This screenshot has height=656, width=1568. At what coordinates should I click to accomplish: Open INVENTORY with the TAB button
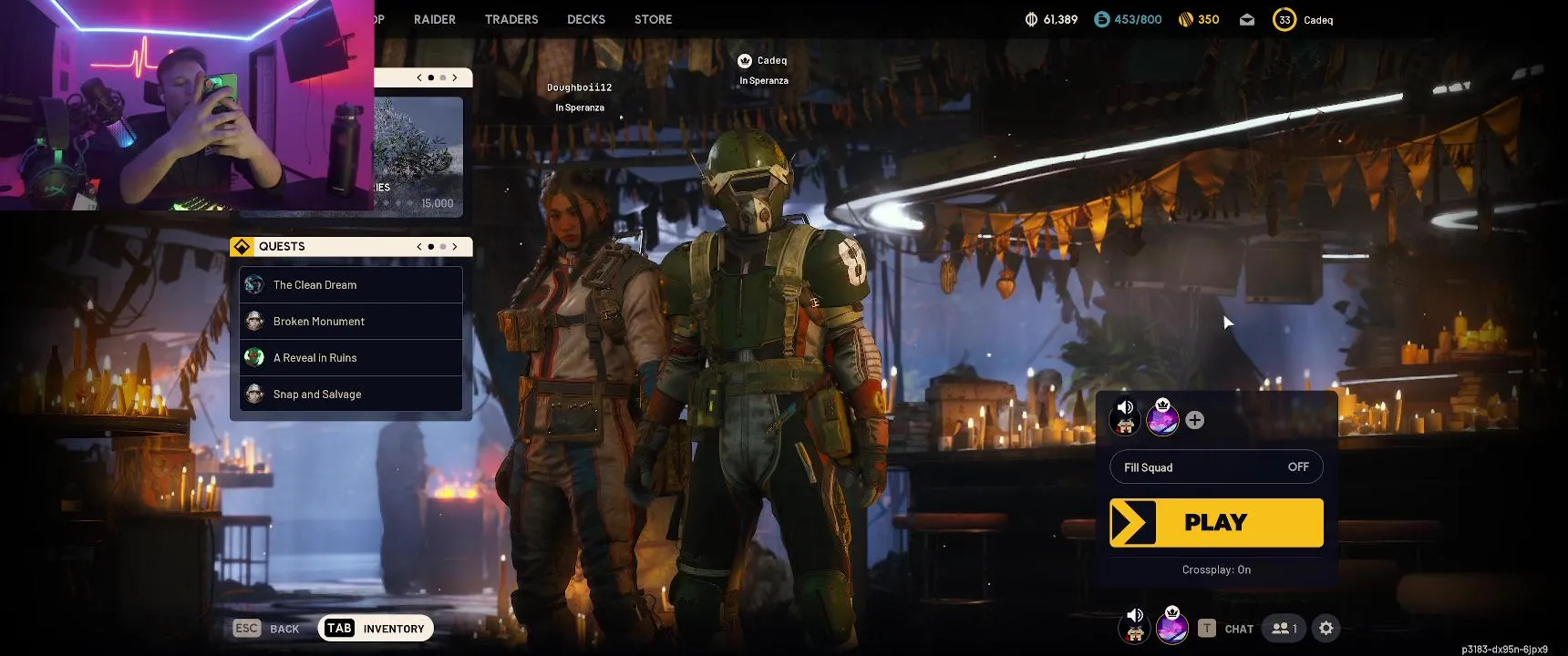click(x=376, y=628)
